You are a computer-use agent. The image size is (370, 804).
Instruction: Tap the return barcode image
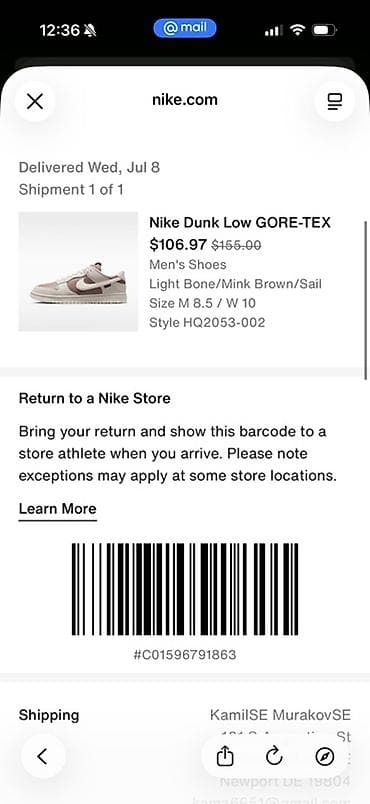pyautogui.click(x=185, y=589)
